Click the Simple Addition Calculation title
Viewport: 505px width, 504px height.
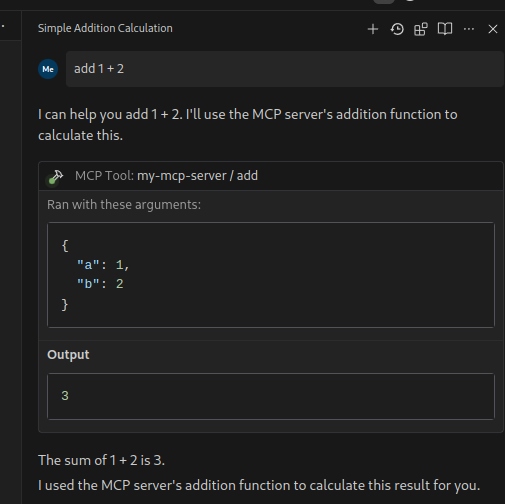click(x=105, y=28)
